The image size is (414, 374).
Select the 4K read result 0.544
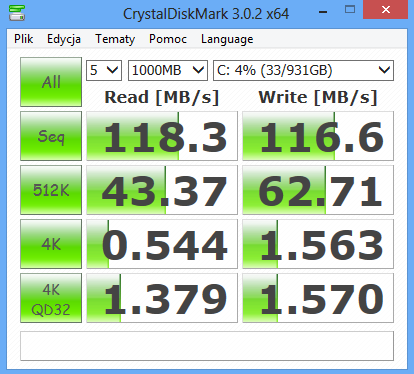click(x=162, y=244)
